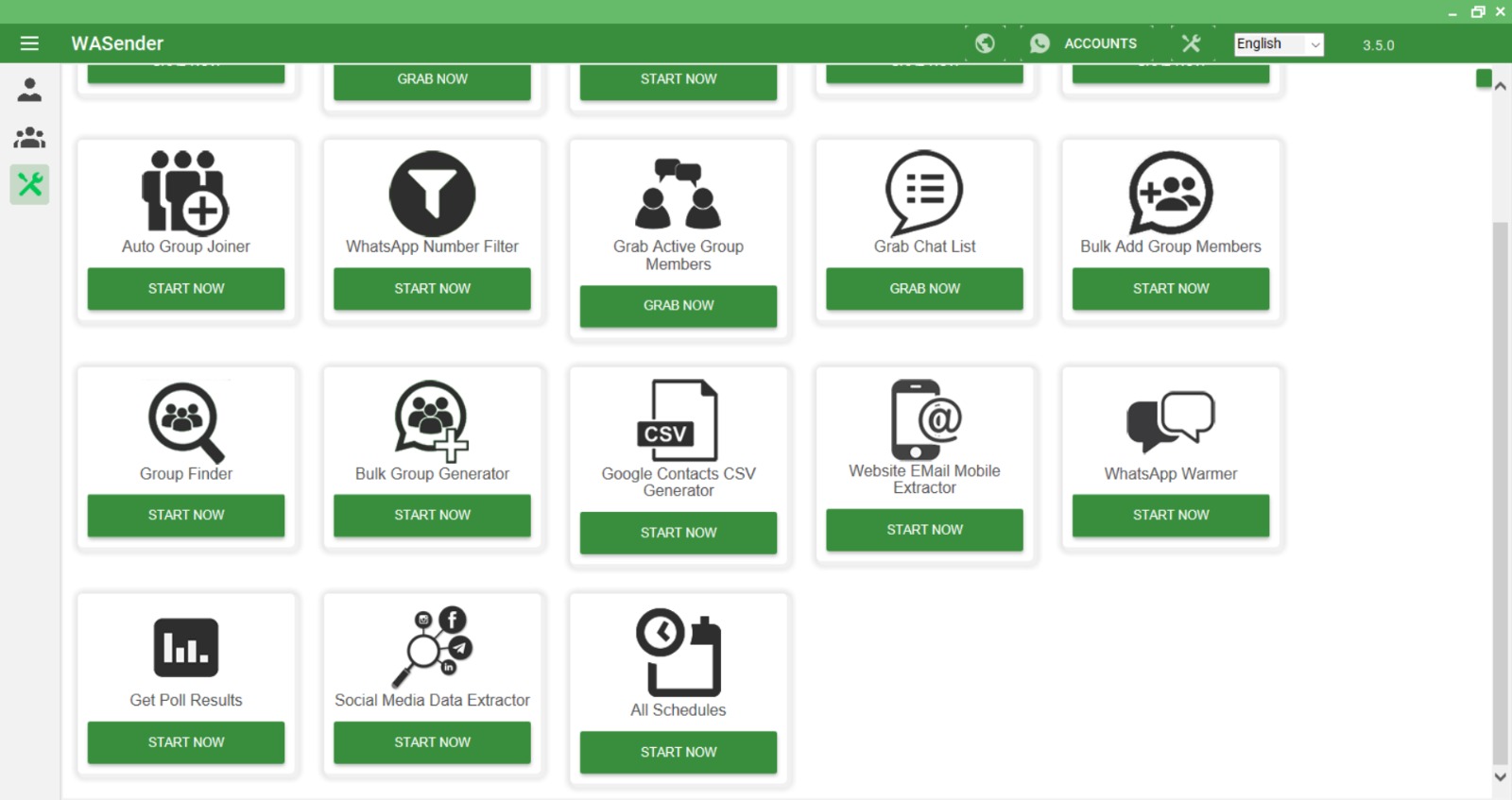Launch Group Finder with START NOW
Viewport: 1512px width, 800px height.
(186, 516)
